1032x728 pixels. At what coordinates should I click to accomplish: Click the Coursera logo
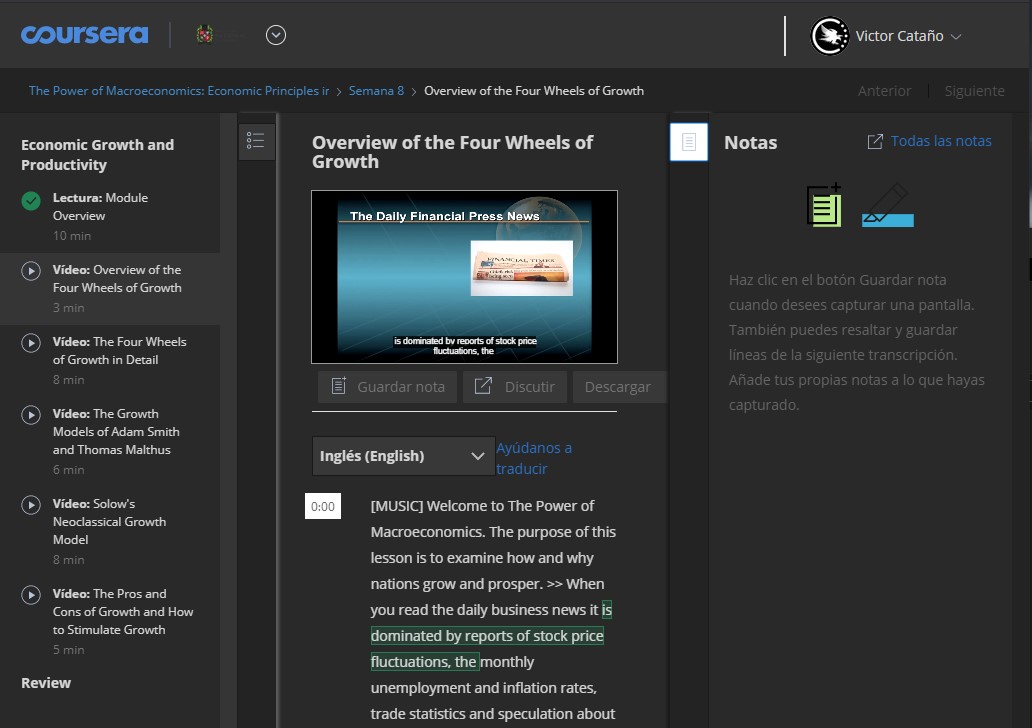click(84, 34)
